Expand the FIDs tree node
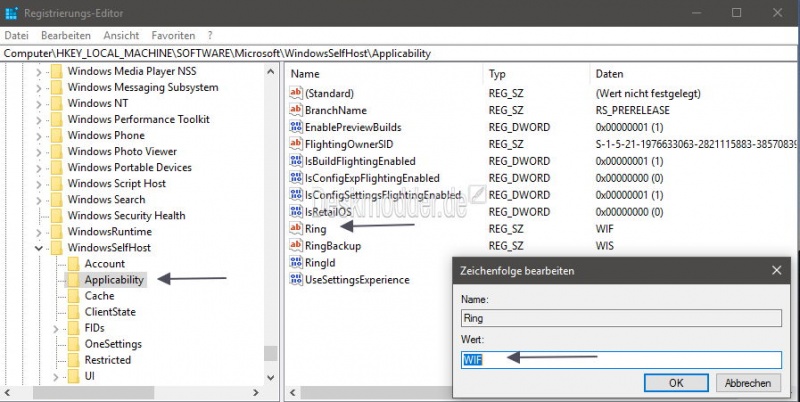The image size is (800, 402). tap(57, 328)
